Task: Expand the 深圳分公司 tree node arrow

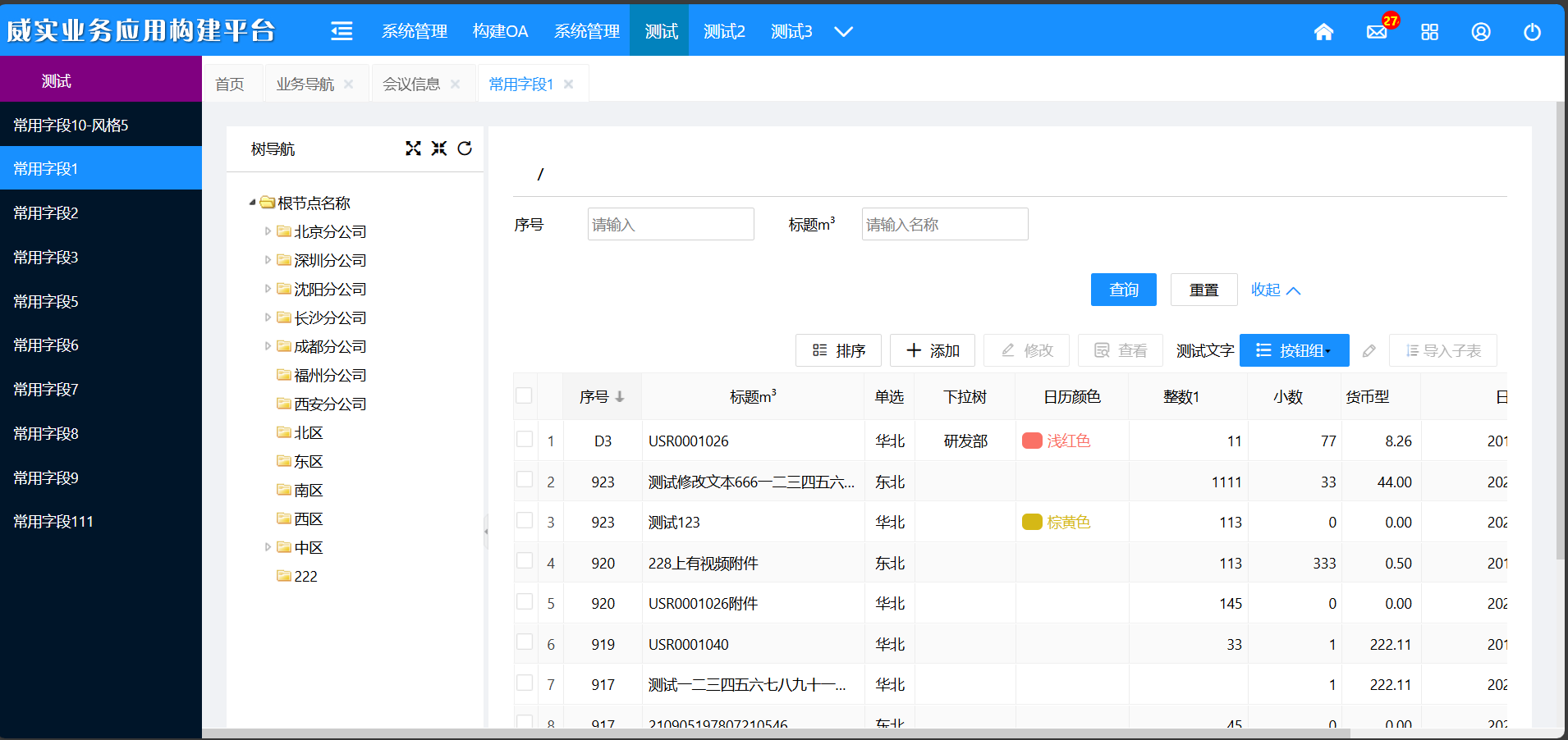Action: pyautogui.click(x=268, y=260)
